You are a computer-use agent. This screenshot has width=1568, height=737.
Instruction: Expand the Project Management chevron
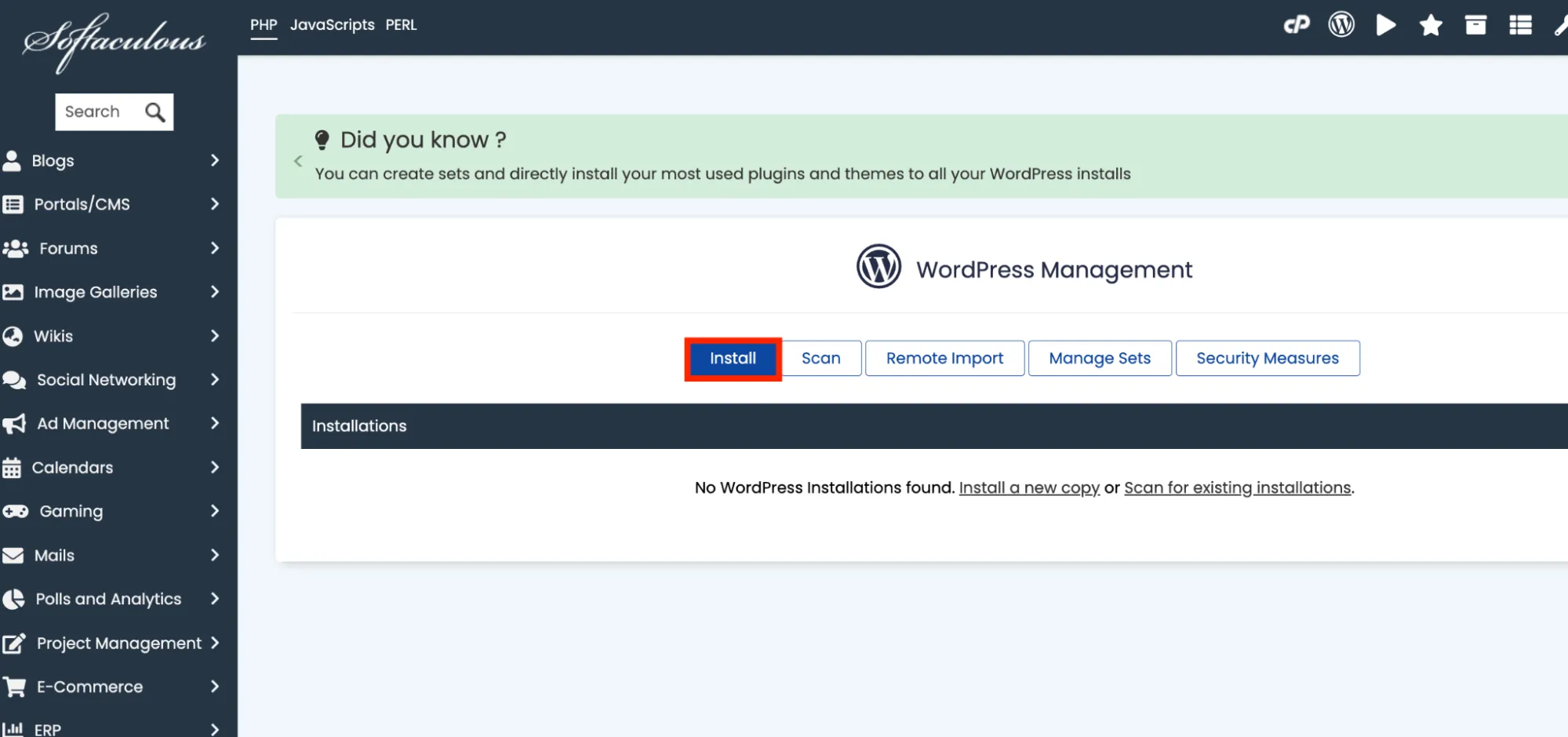click(x=215, y=644)
